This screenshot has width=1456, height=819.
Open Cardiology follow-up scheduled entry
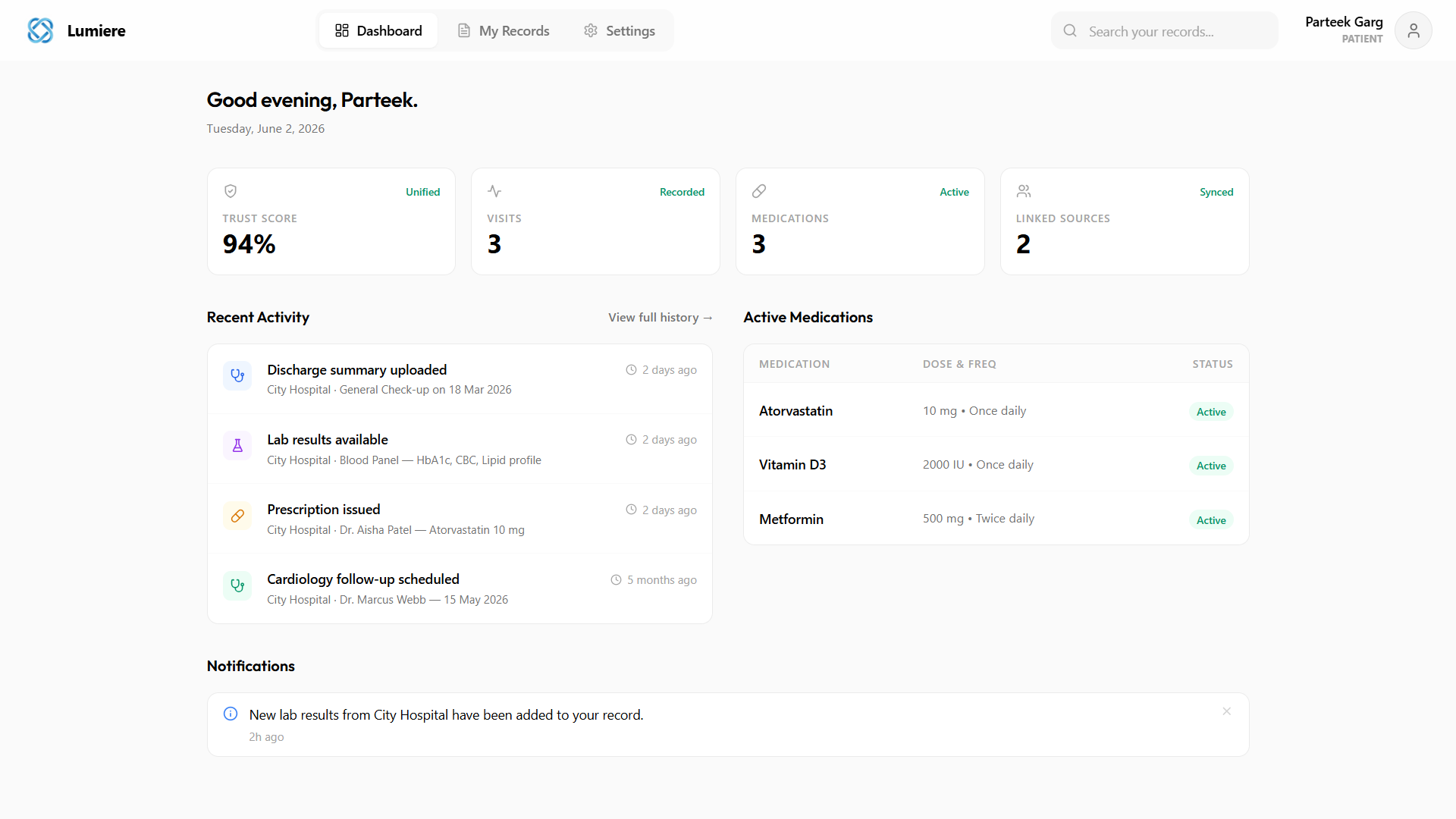click(x=460, y=588)
